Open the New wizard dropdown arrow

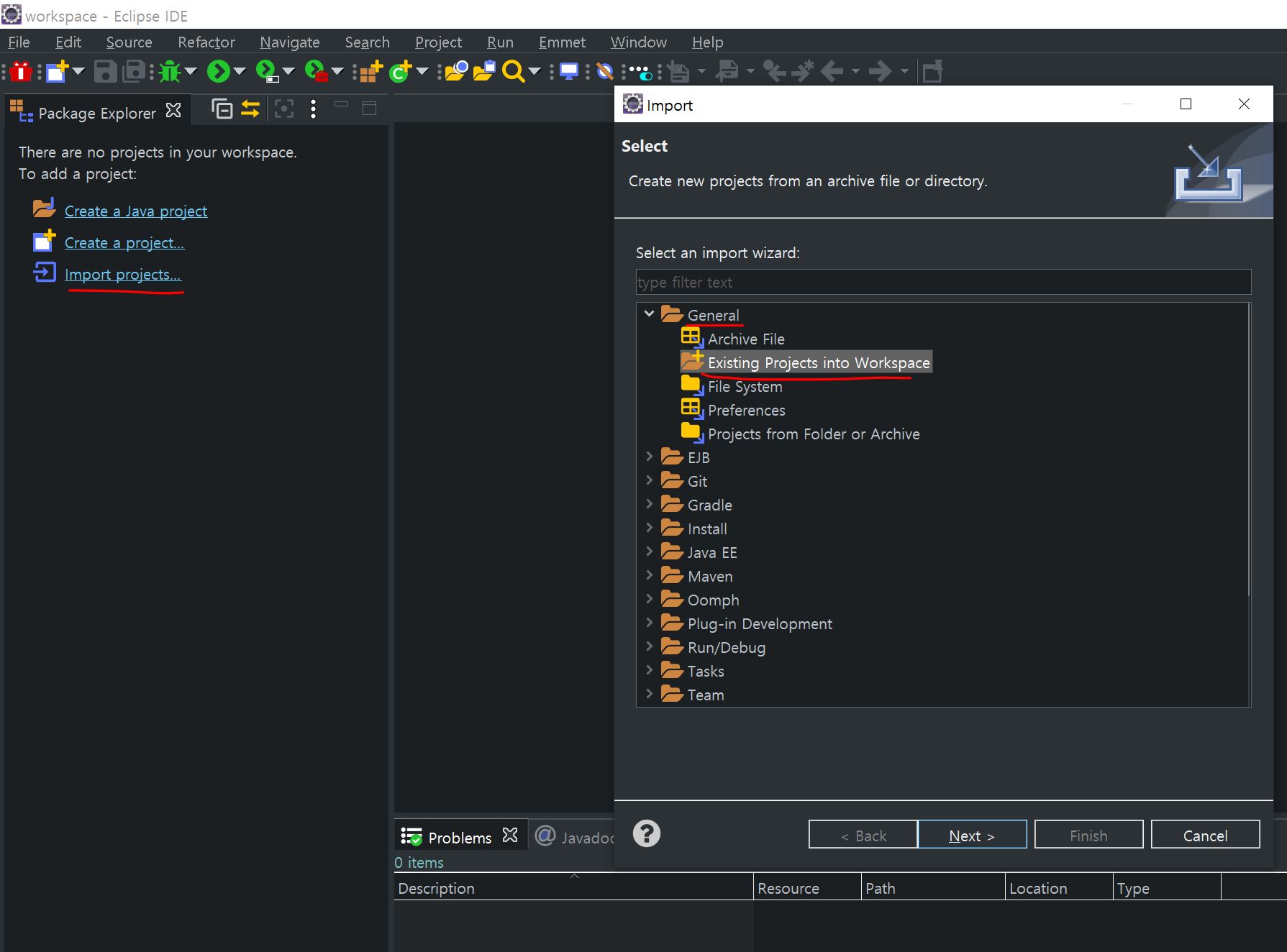click(78, 71)
